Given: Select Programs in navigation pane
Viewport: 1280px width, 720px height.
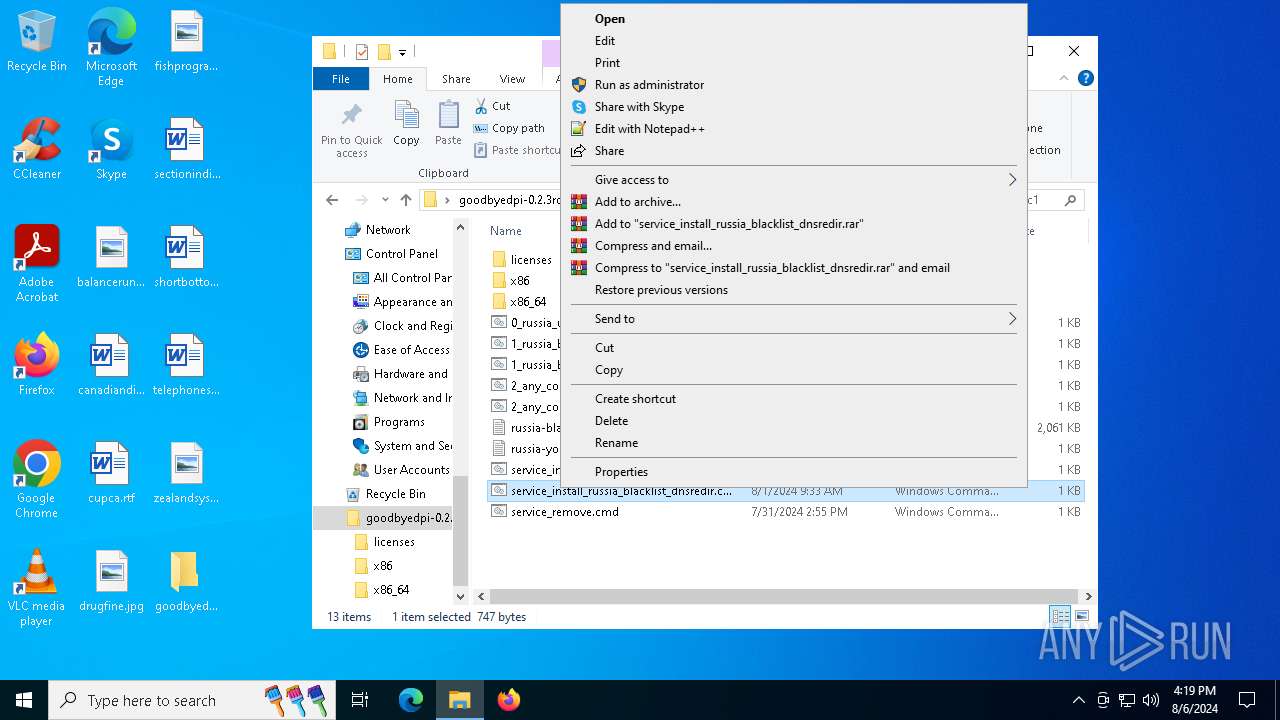Looking at the screenshot, I should point(399,422).
